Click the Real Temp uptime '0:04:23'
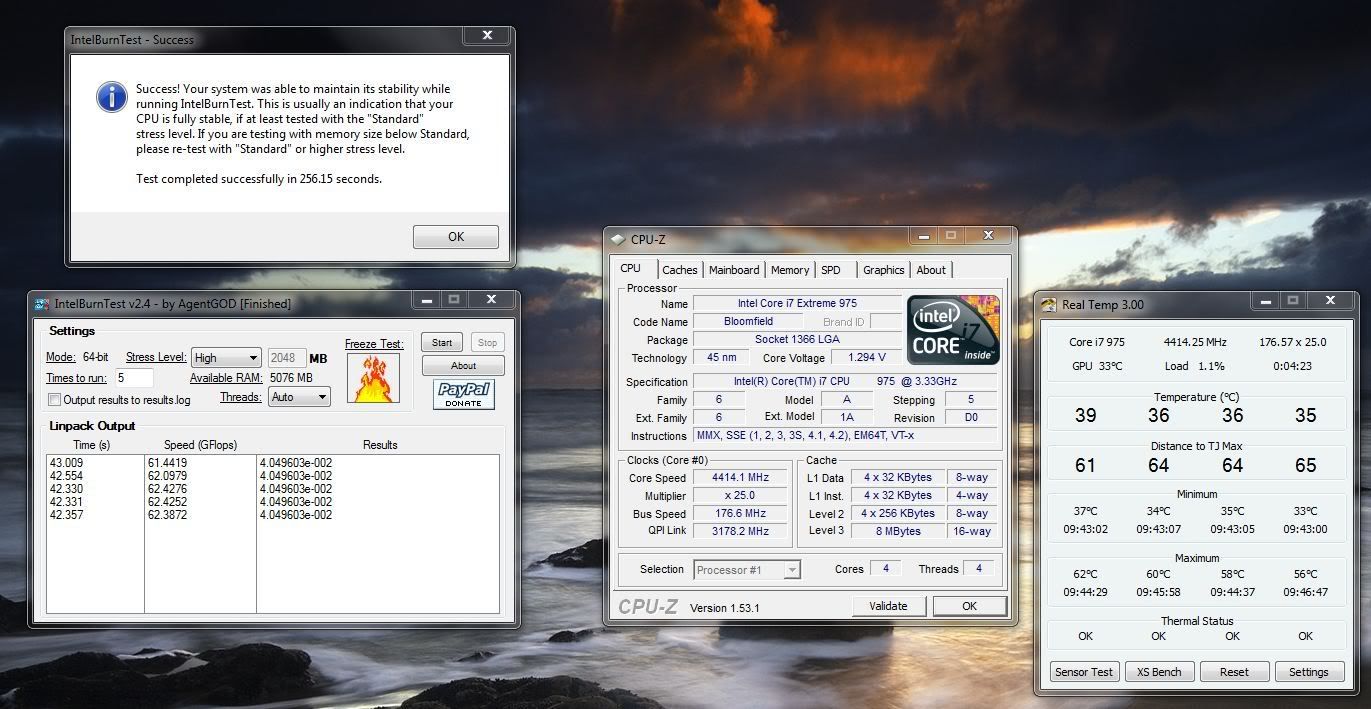The width and height of the screenshot is (1371, 709). click(1292, 366)
